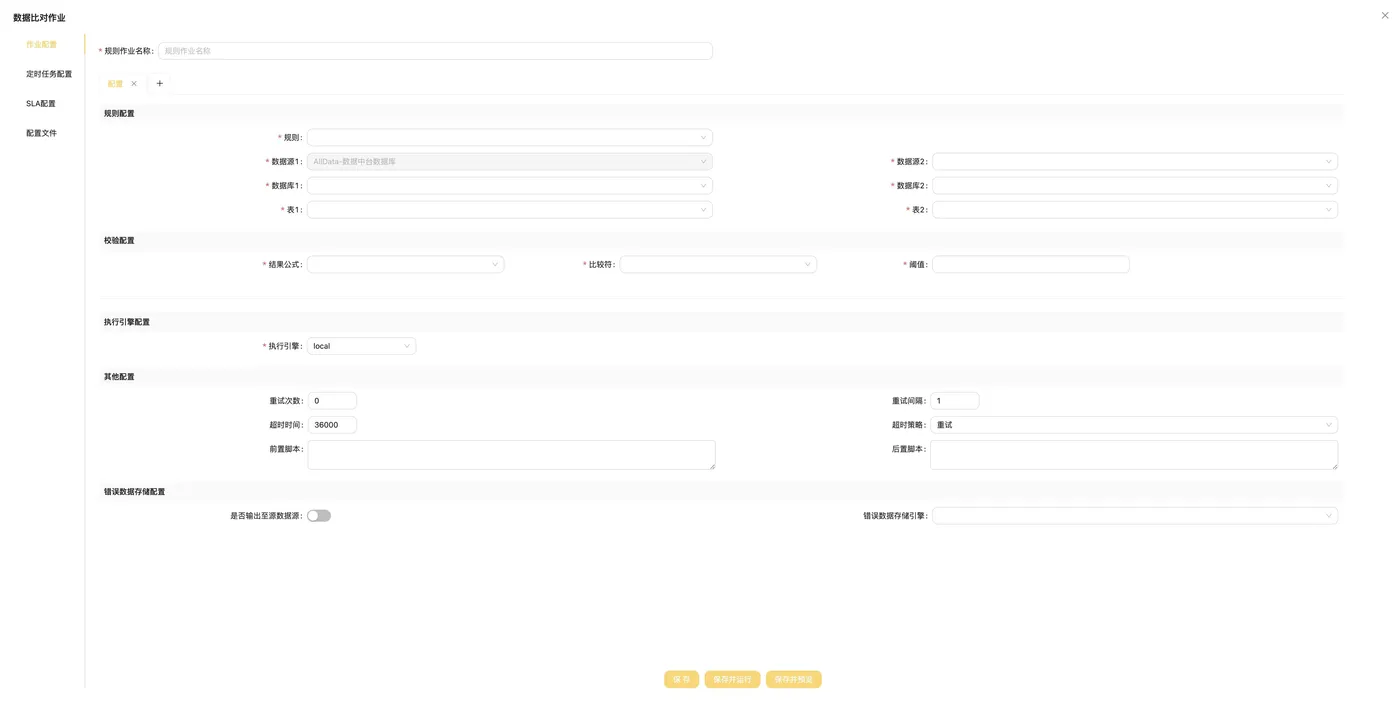
Task: Expand the 表1 dropdown
Action: click(x=510, y=210)
